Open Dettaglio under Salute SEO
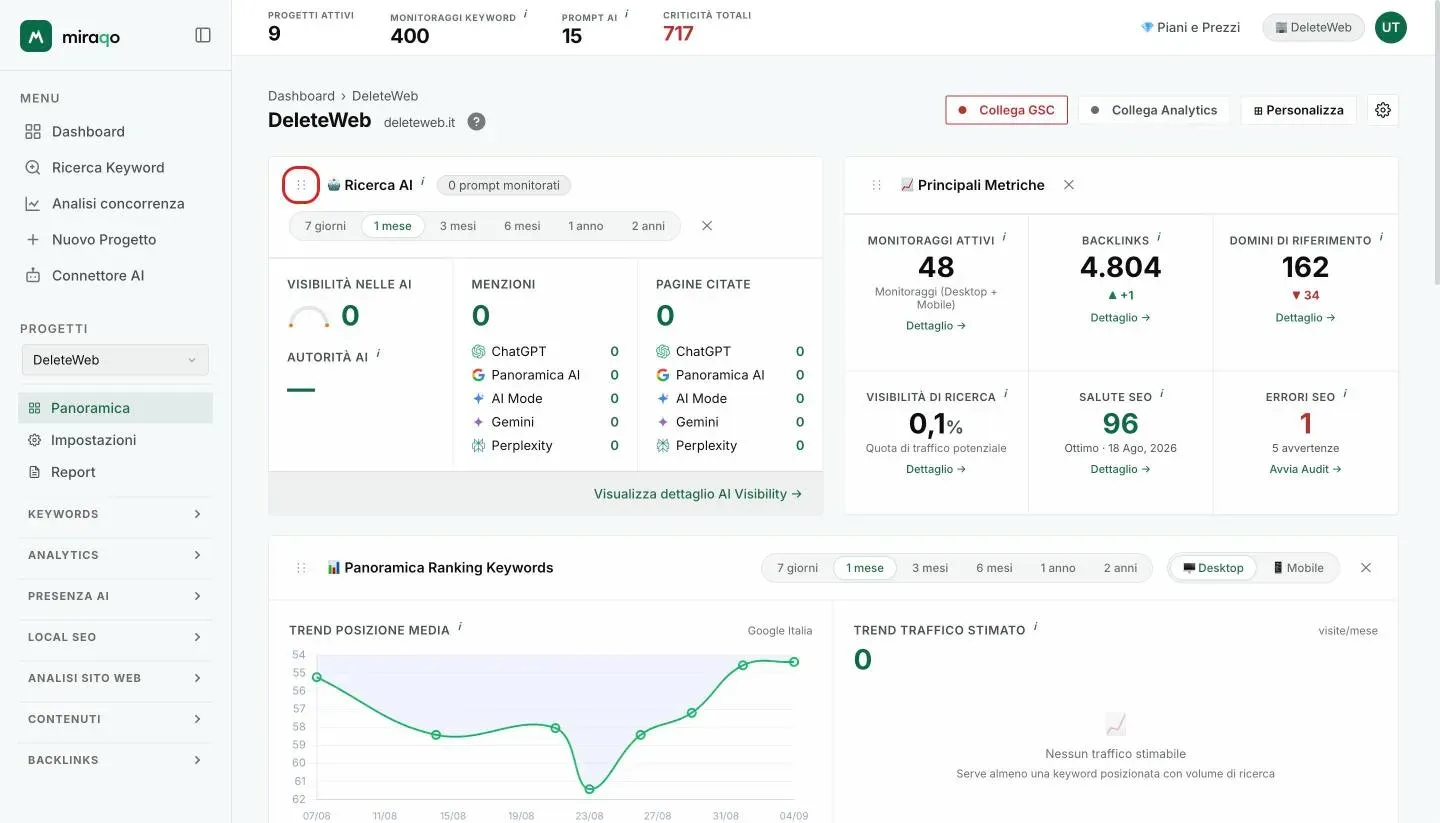Viewport: 1440px width, 823px height. [x=1120, y=469]
